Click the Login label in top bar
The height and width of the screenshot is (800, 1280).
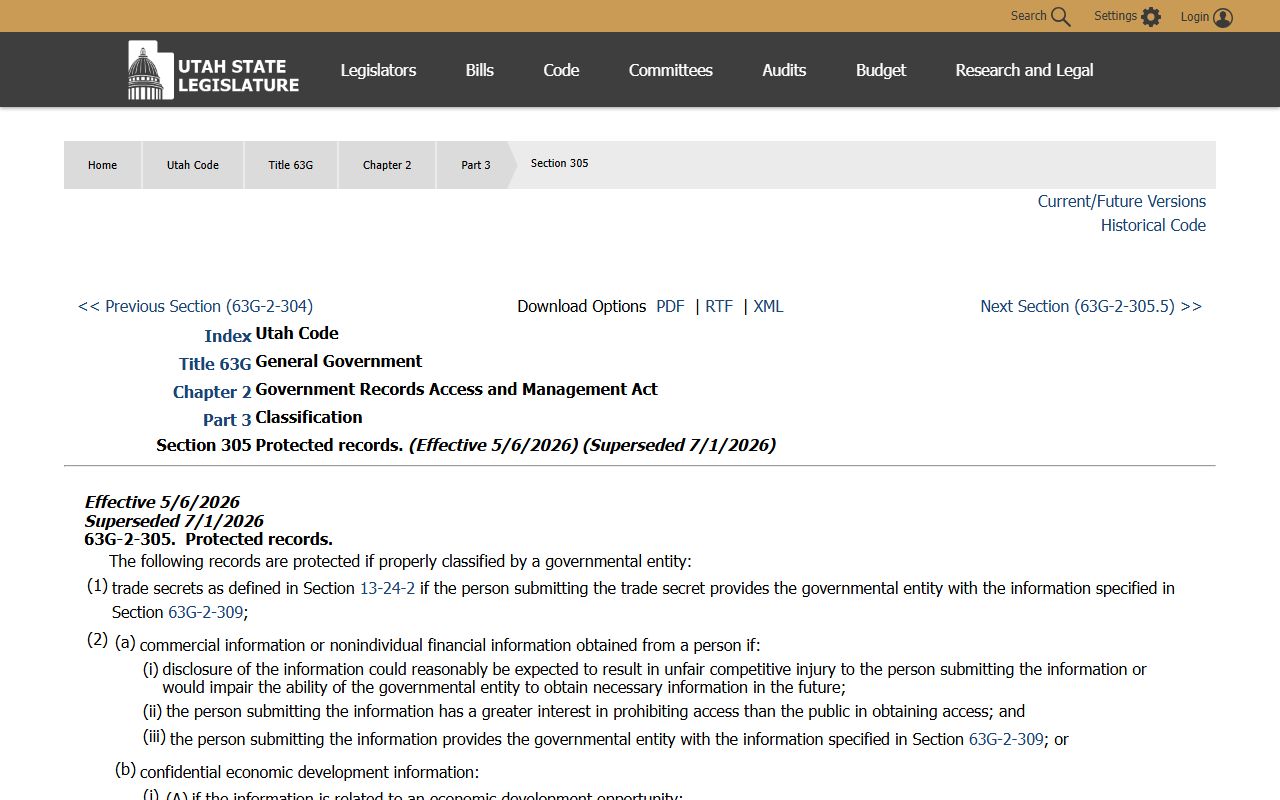click(x=1195, y=17)
